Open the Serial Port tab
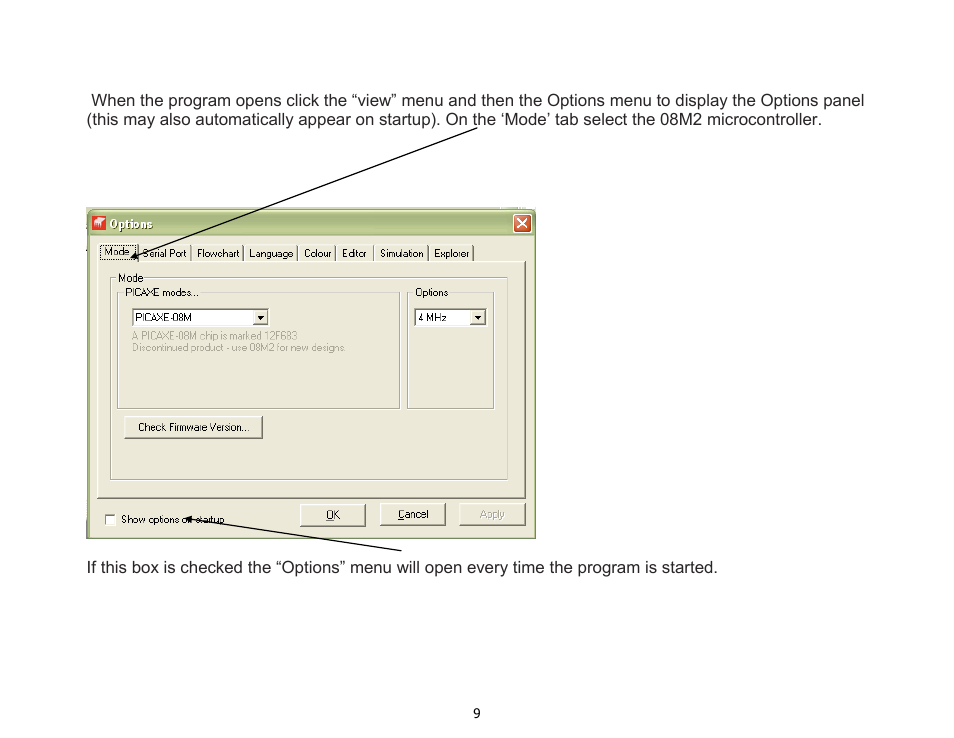The image size is (954, 738). [x=164, y=253]
